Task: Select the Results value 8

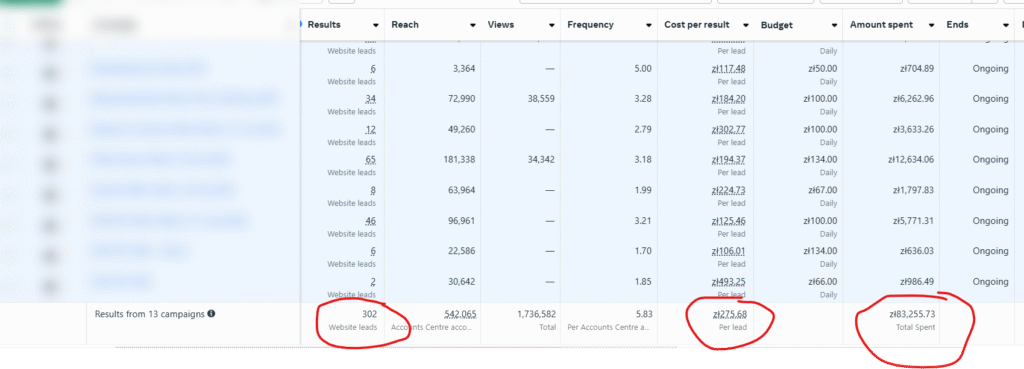Action: tap(373, 190)
